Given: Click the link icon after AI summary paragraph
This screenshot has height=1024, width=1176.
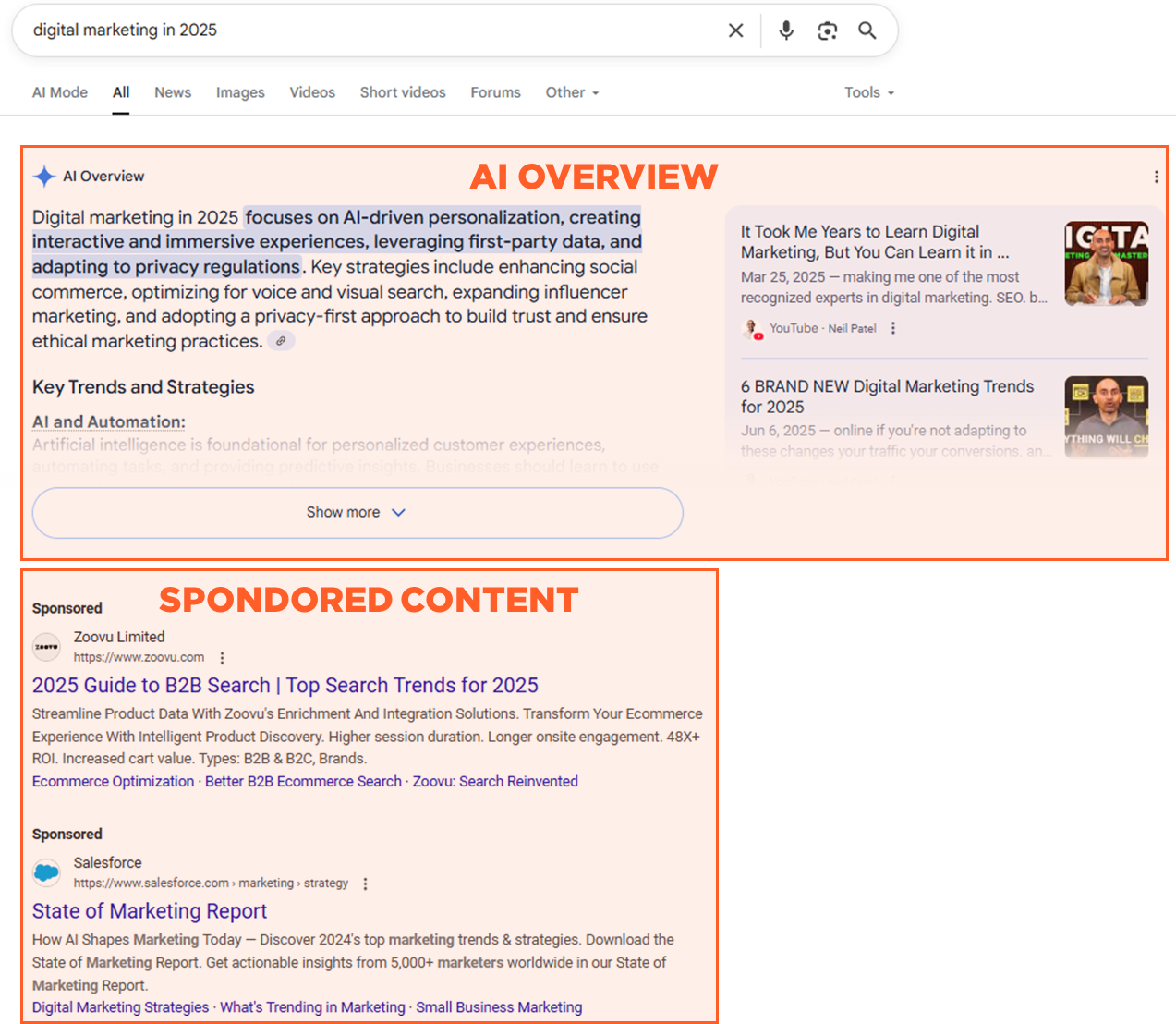Looking at the screenshot, I should pos(281,341).
